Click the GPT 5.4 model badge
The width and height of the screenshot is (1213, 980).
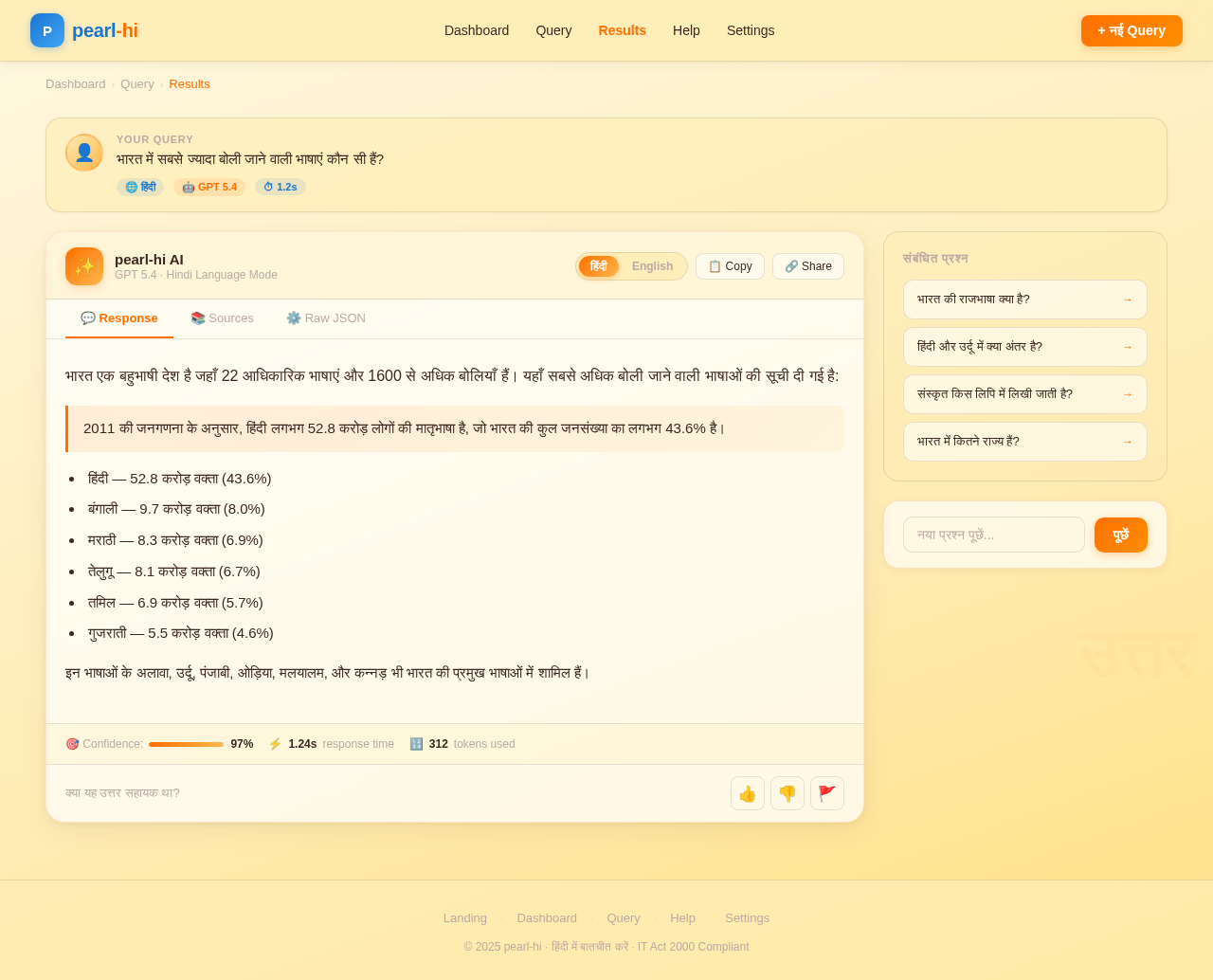coord(209,188)
